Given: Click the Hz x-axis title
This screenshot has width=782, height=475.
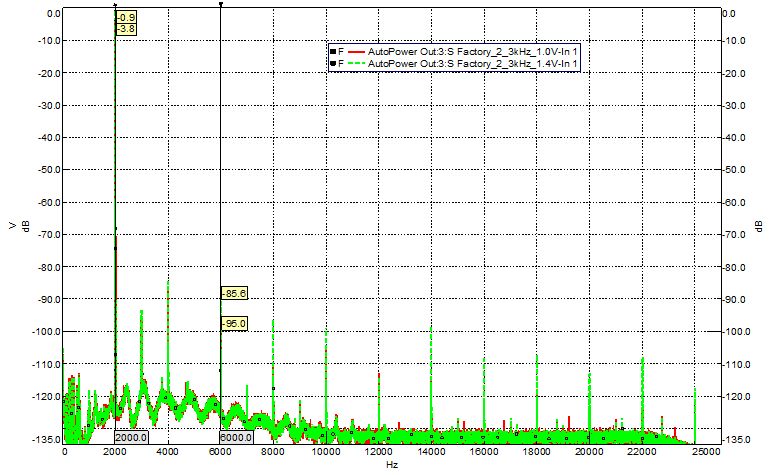Looking at the screenshot, I should click(392, 465).
